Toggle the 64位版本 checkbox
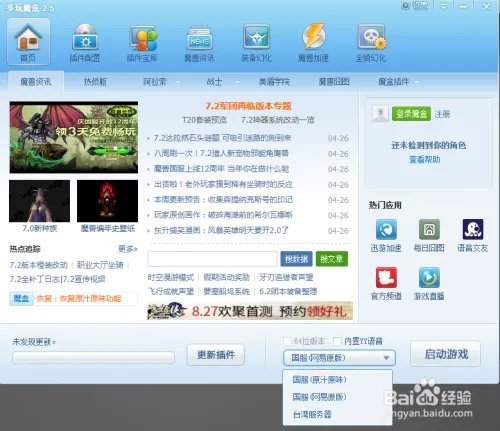 pos(287,341)
